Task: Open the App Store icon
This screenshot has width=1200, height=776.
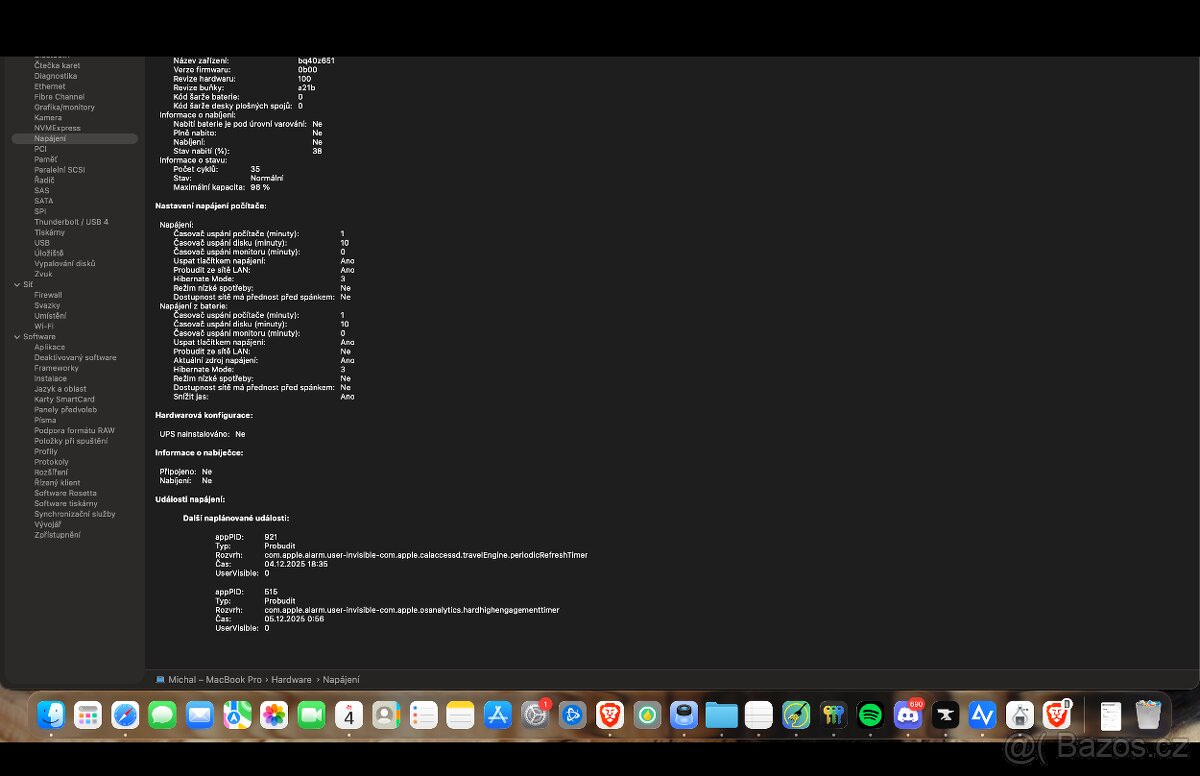Action: click(x=498, y=715)
